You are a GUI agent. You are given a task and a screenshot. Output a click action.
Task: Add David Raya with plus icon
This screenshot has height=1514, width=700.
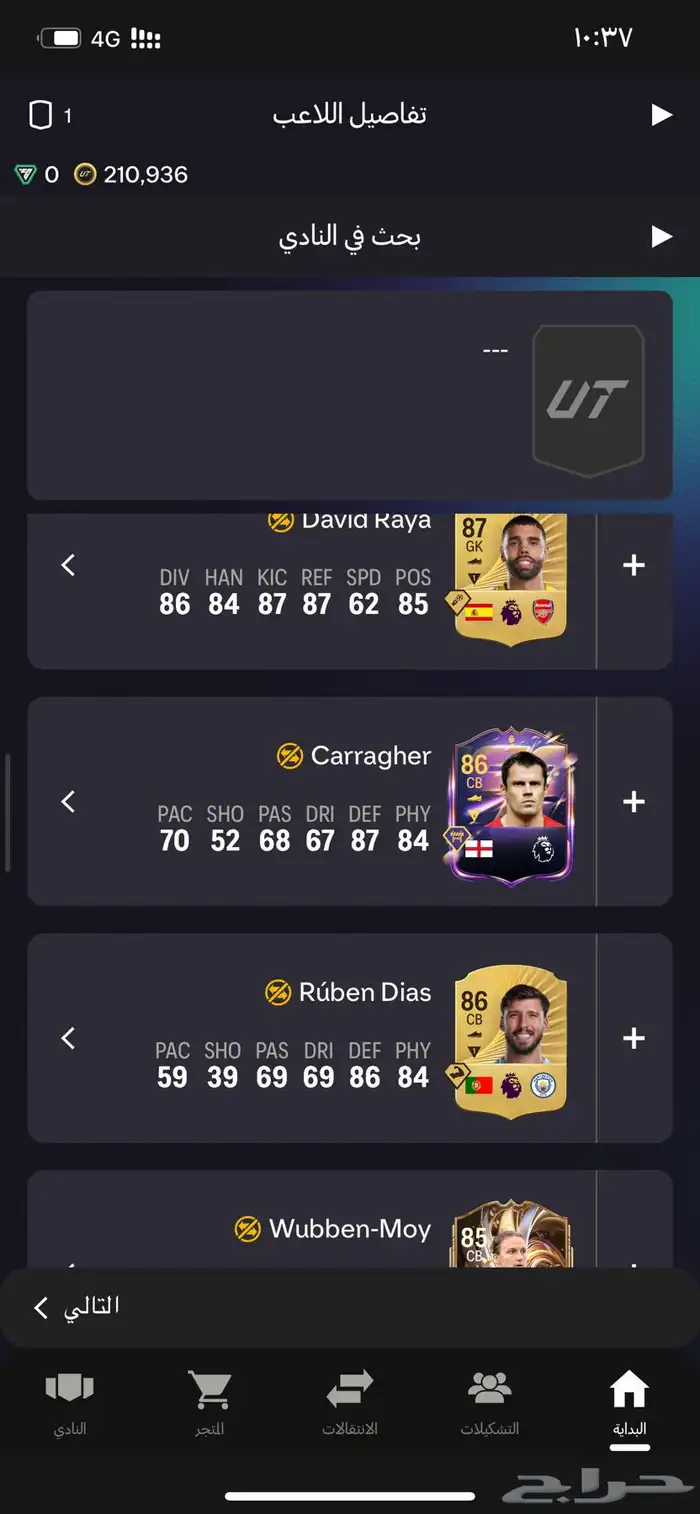(634, 566)
